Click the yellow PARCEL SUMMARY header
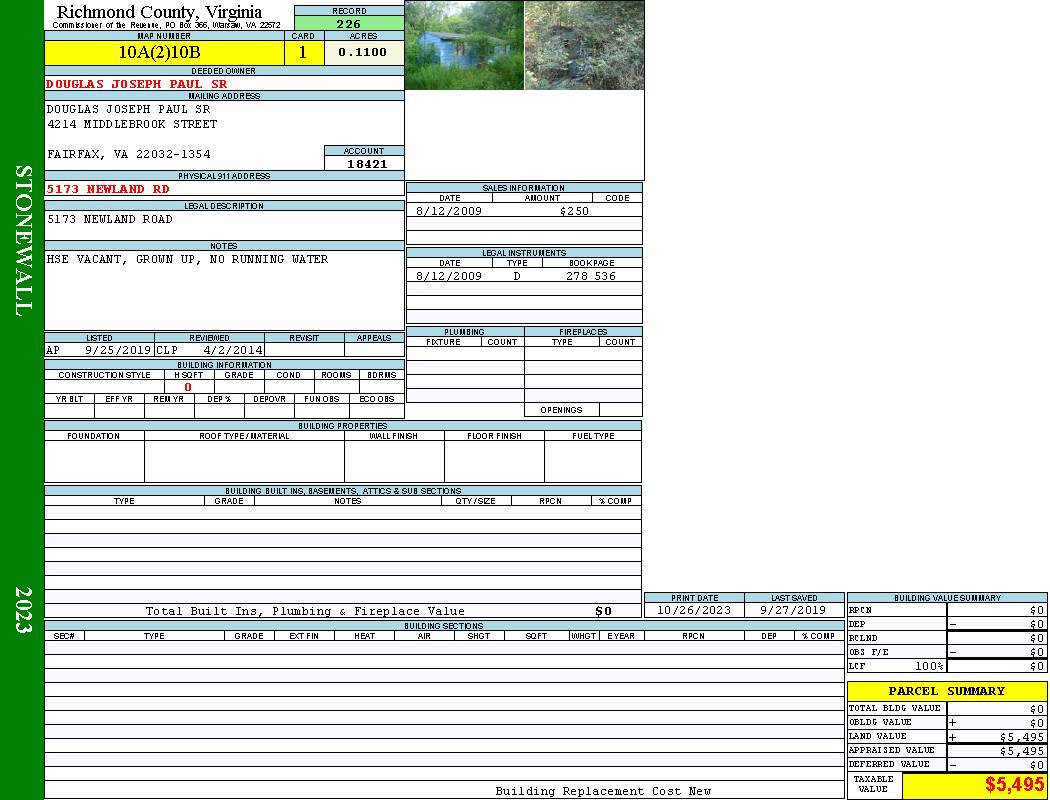This screenshot has width=1050, height=800. 946,691
